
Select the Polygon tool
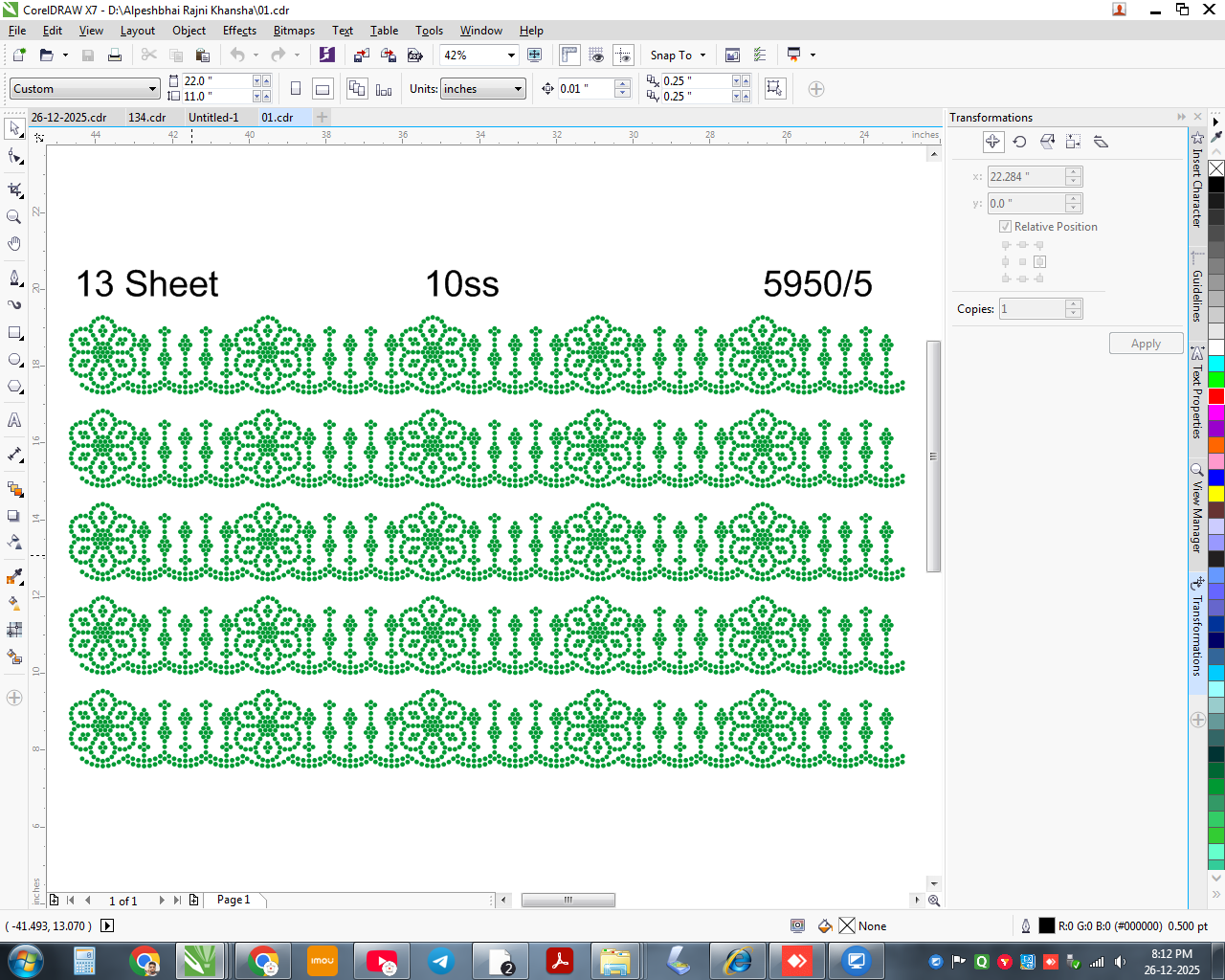14,387
